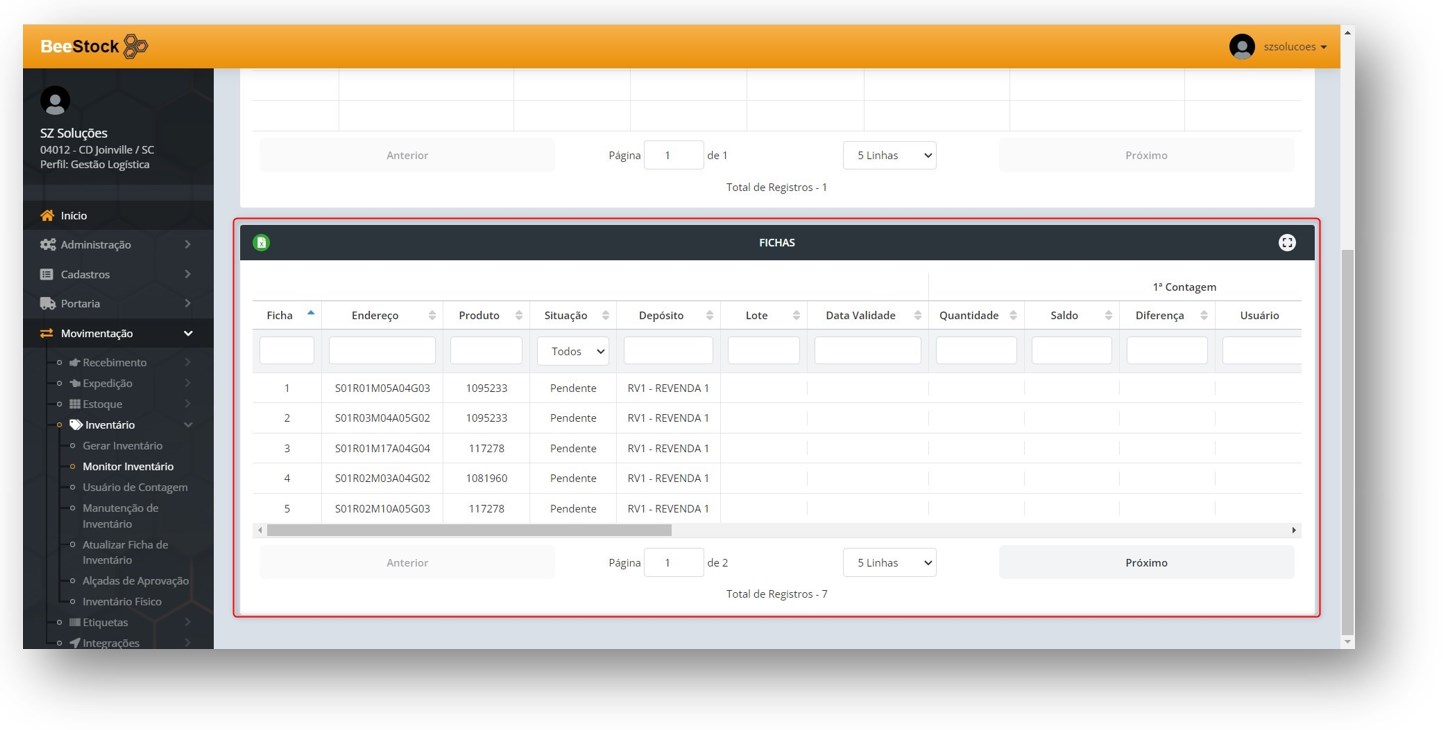This screenshot has height=730, width=1443.
Task: Open the 5 Linhas dropdown below FICHAS table
Action: pyautogui.click(x=889, y=563)
